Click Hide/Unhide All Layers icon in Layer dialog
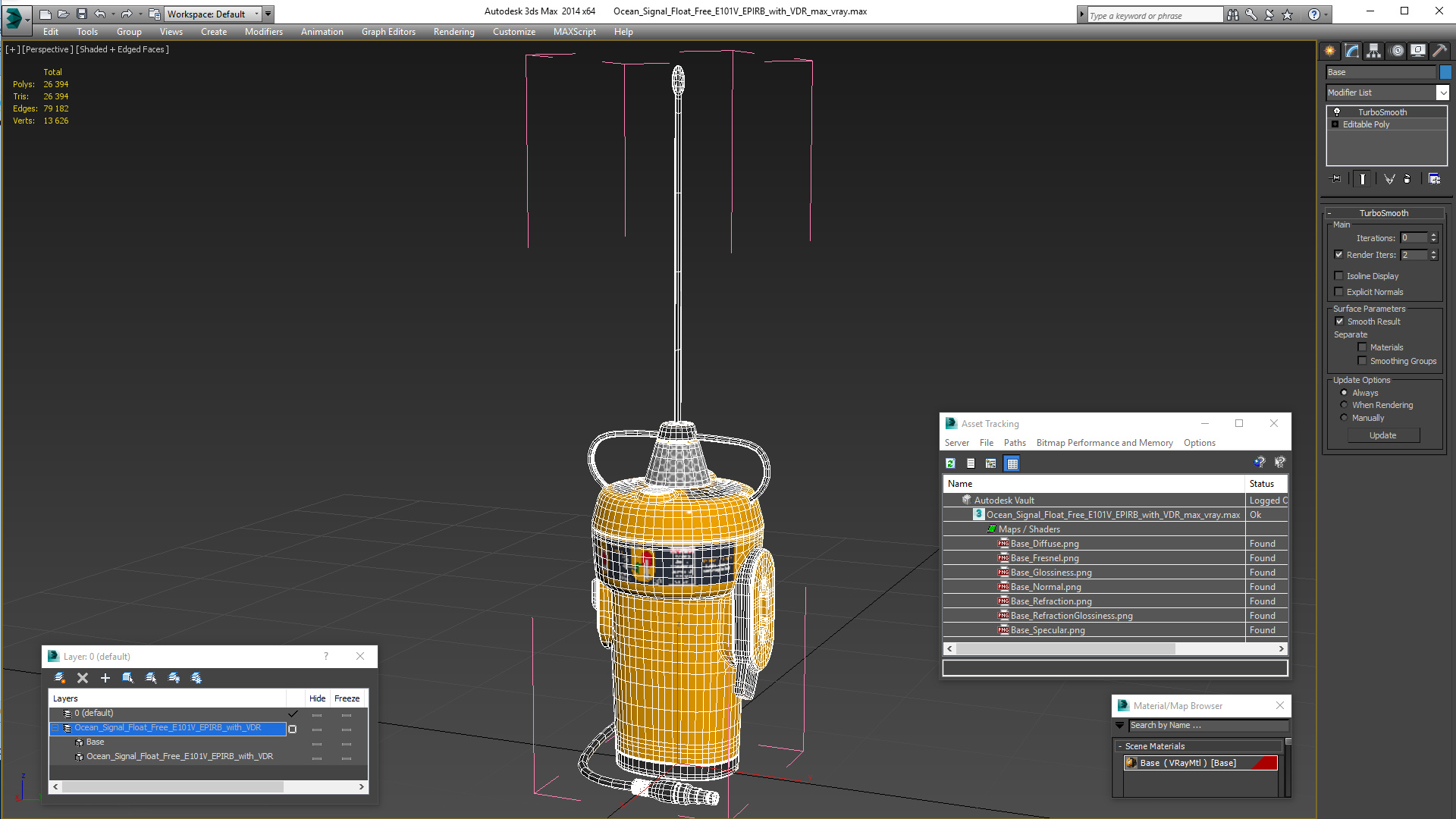Viewport: 1456px width, 819px height. tap(174, 678)
